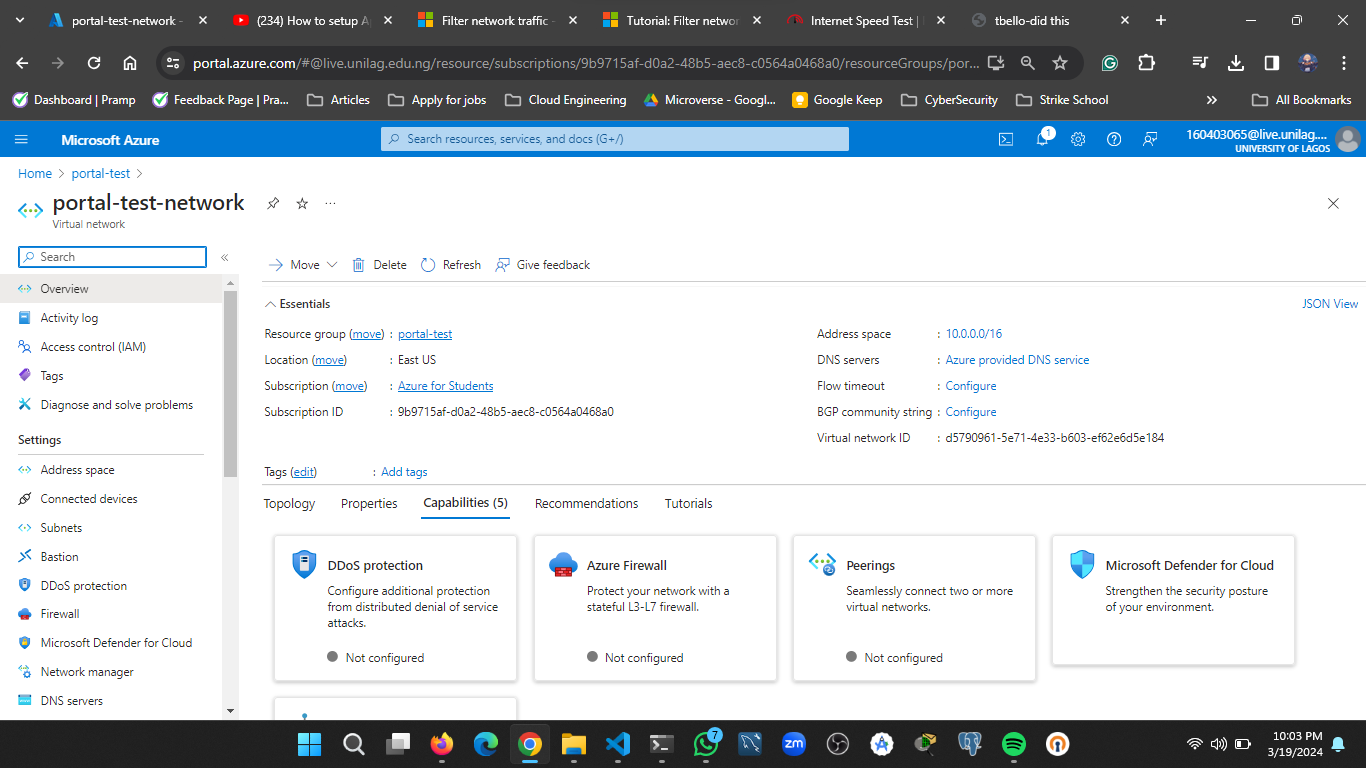Switch to the Recommendations tab
The height and width of the screenshot is (768, 1366).
click(x=586, y=504)
